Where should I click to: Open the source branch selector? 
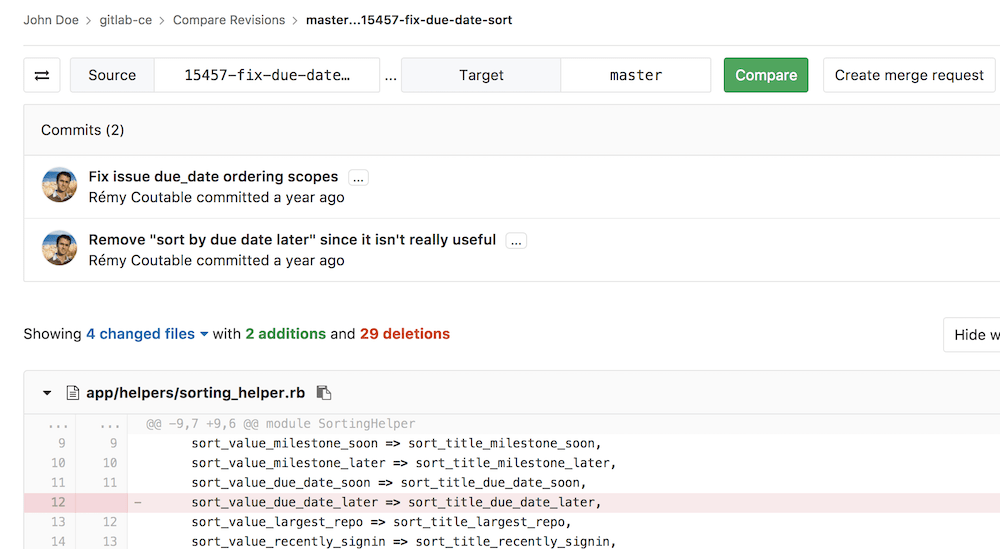point(267,75)
